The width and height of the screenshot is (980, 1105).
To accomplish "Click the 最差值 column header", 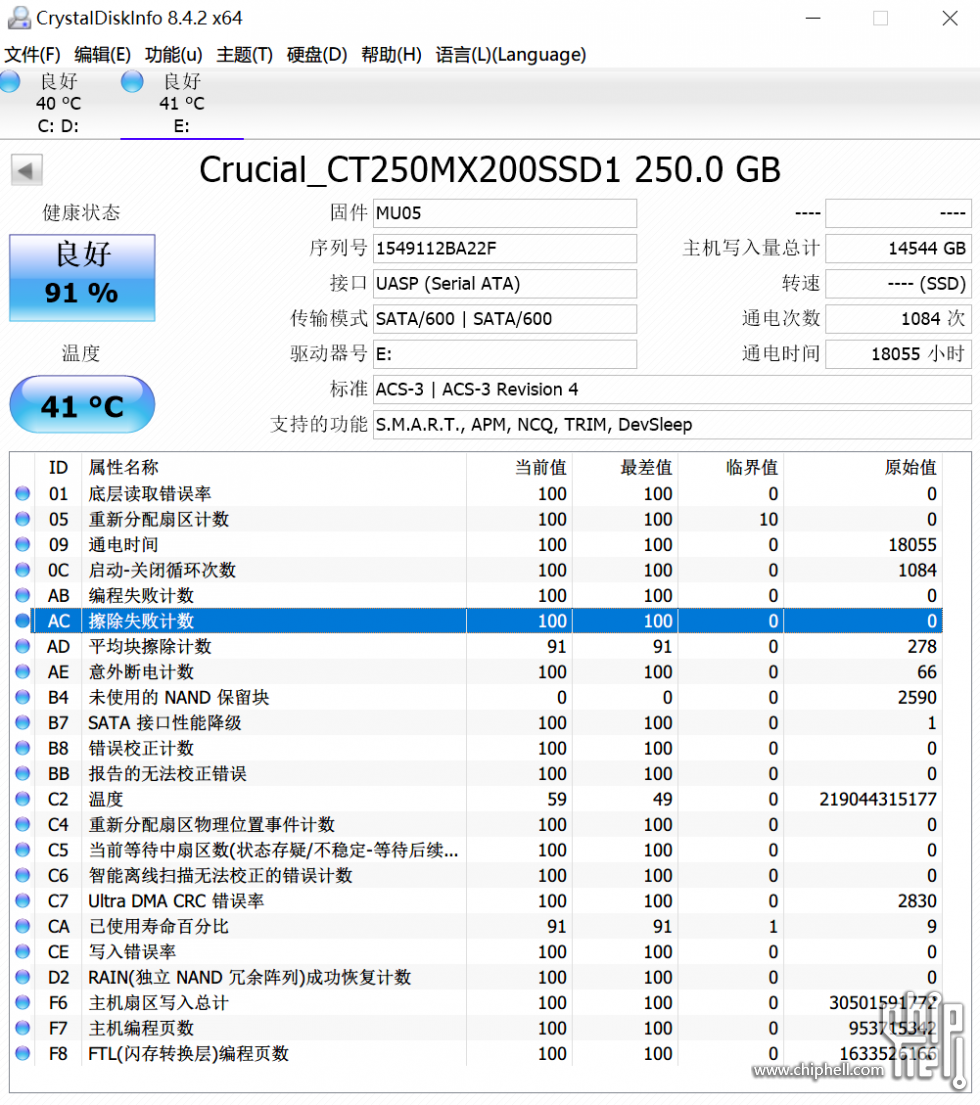I will (625, 467).
